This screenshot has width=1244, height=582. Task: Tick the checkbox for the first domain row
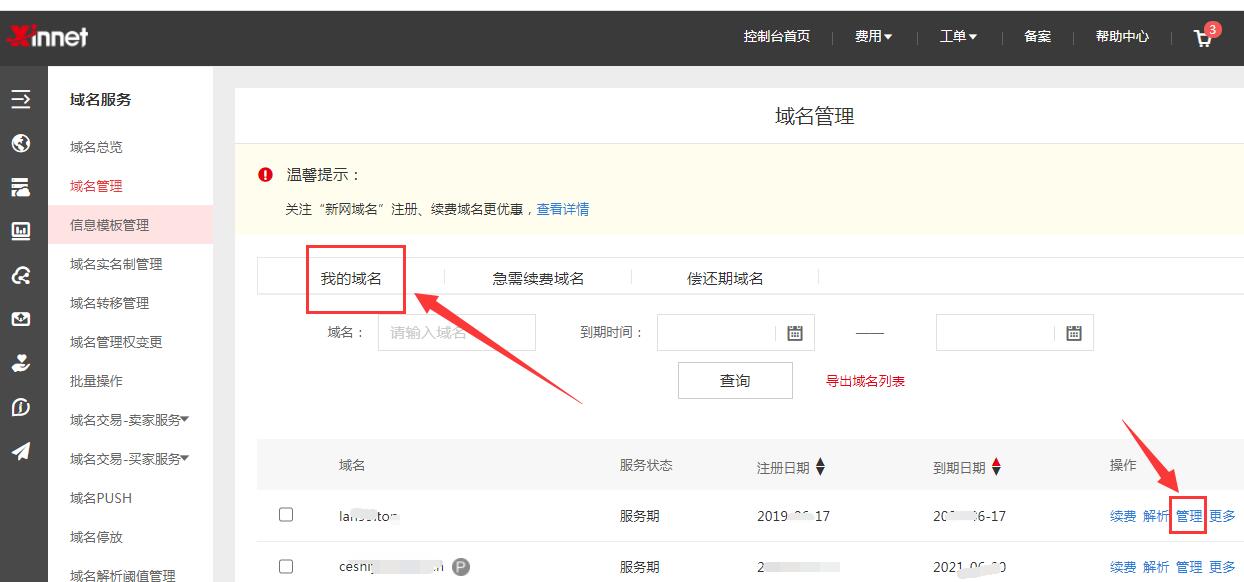(286, 515)
